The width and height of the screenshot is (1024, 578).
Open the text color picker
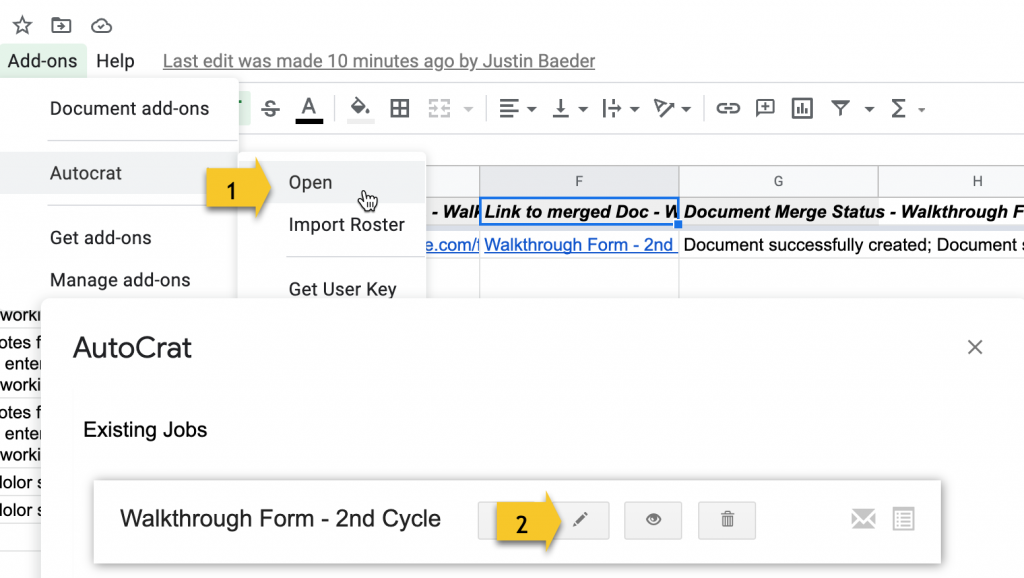pyautogui.click(x=309, y=109)
